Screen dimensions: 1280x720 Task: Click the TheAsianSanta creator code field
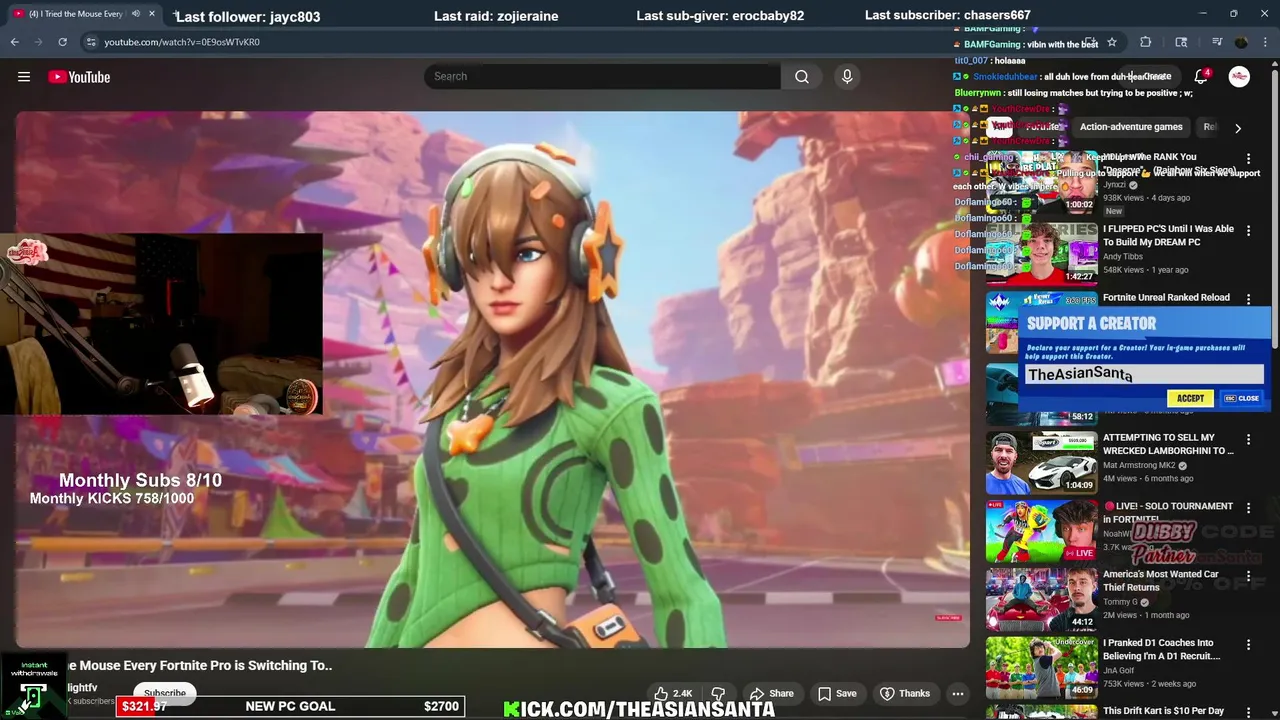1143,374
